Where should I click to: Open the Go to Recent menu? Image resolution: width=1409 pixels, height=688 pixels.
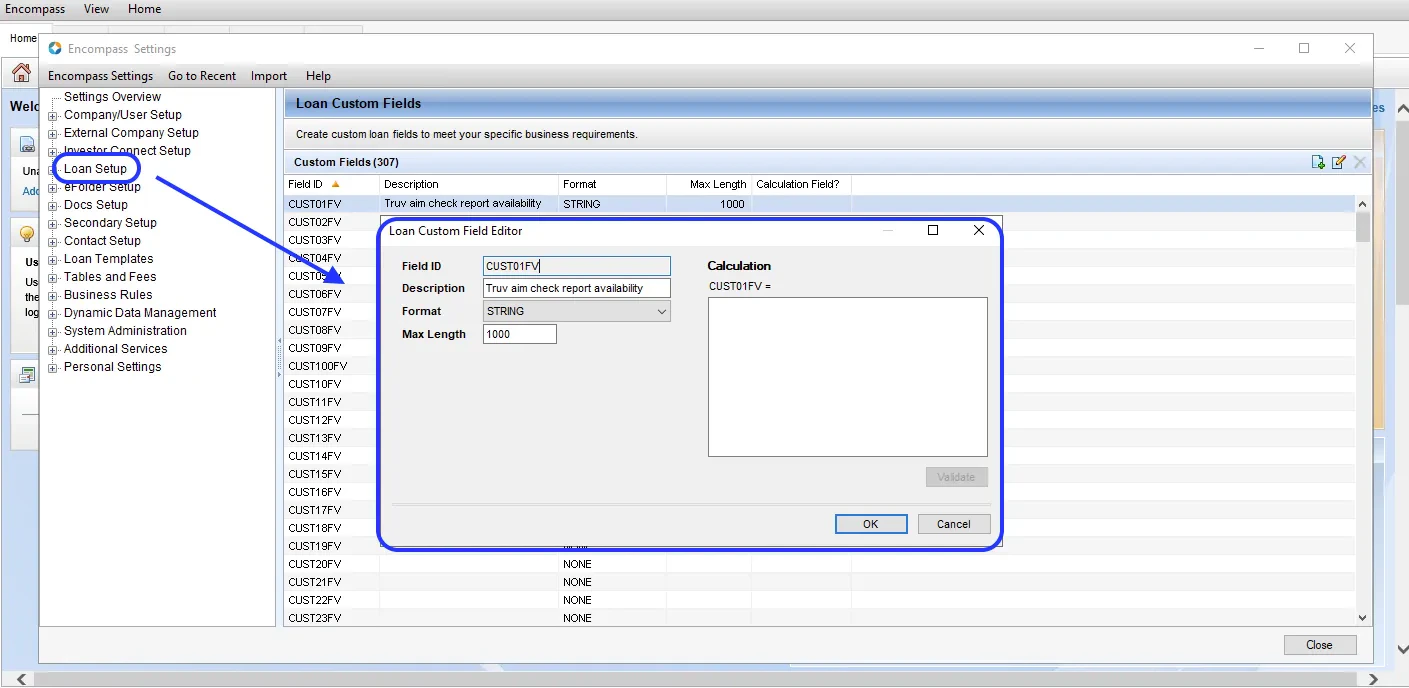point(201,75)
